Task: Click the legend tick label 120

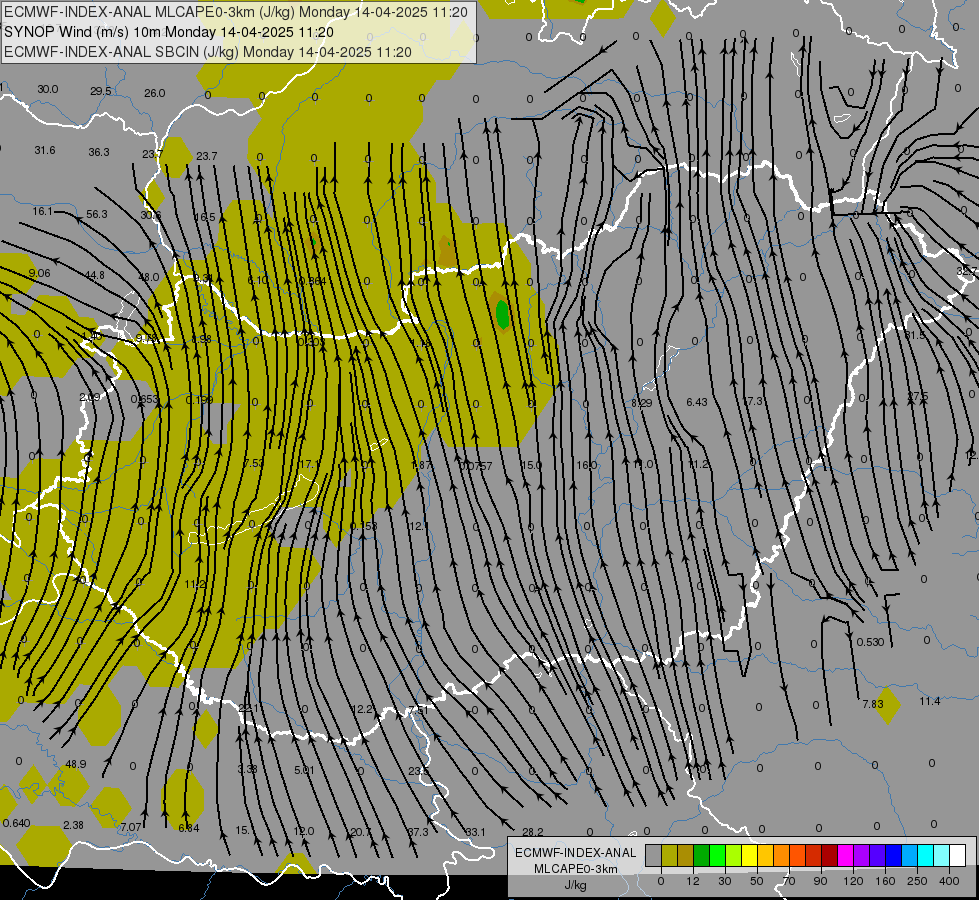Action: [x=853, y=881]
